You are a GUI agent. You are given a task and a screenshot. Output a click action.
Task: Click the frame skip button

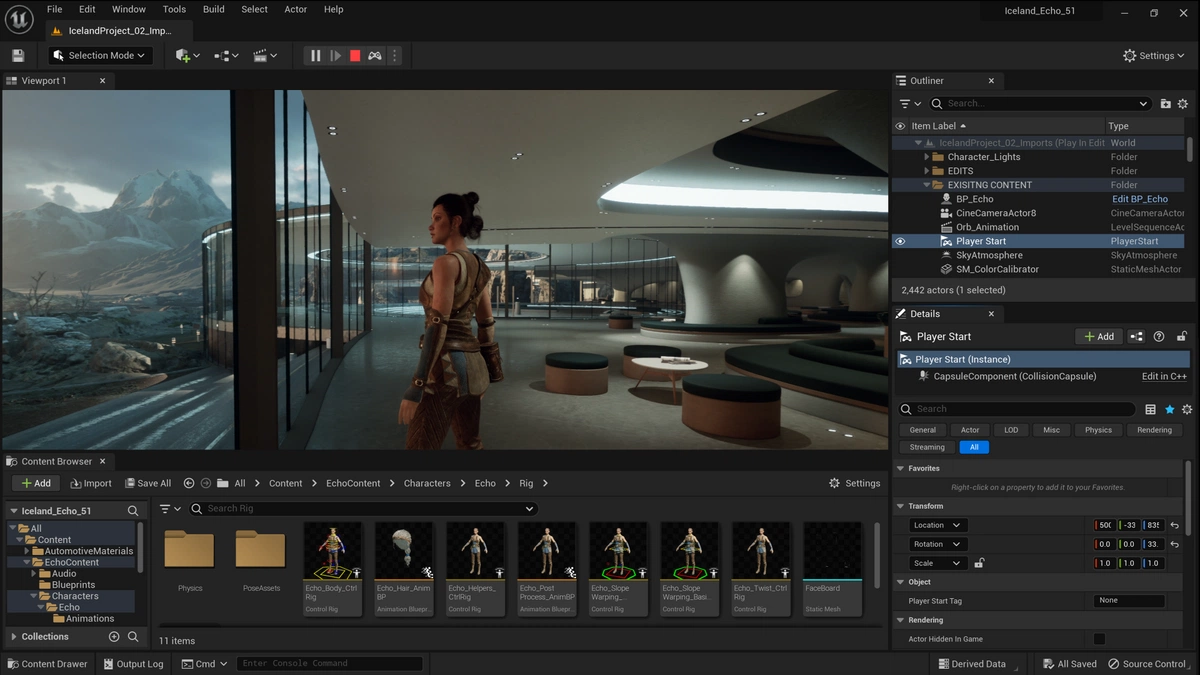click(x=336, y=56)
